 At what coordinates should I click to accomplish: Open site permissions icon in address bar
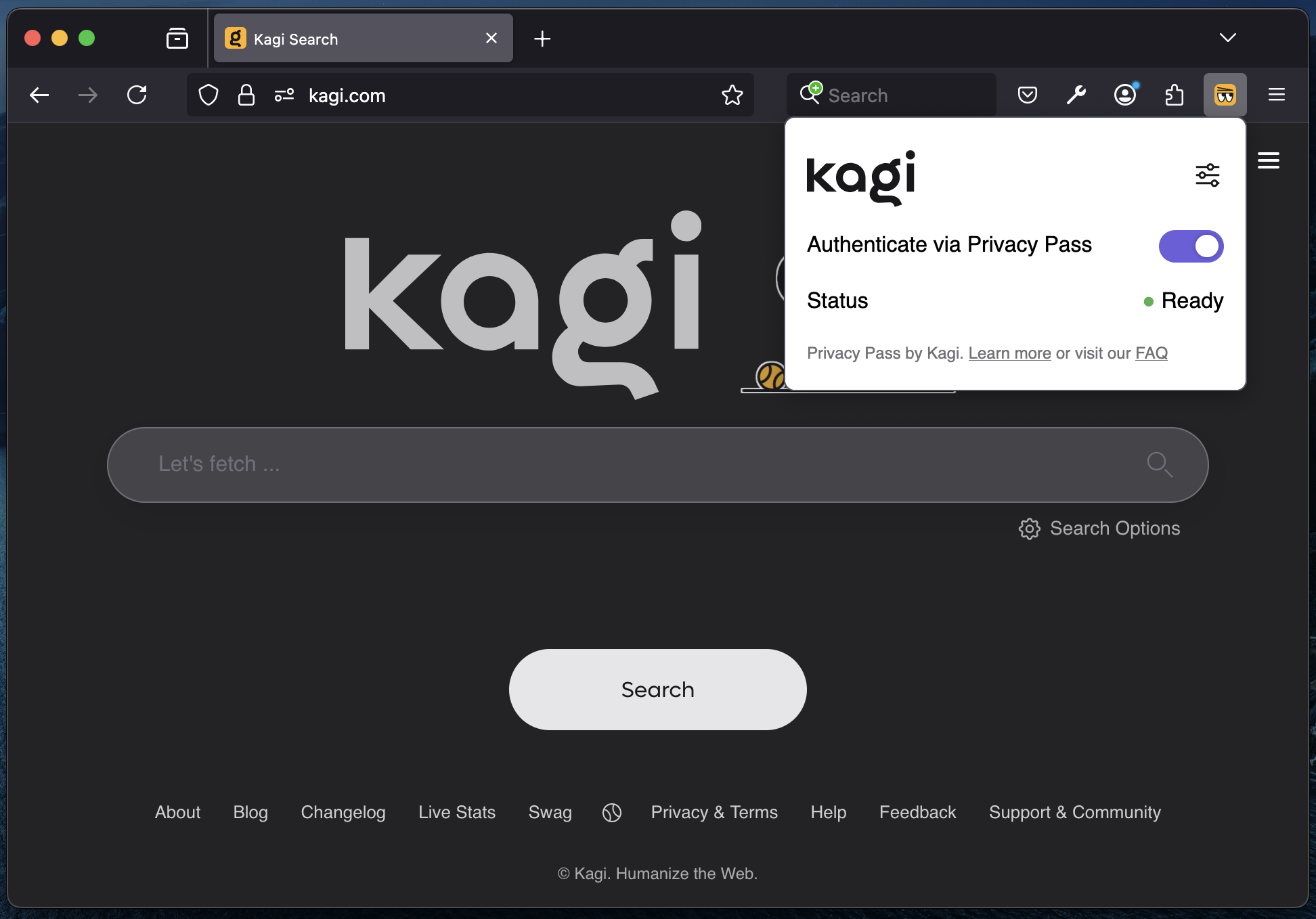pos(284,95)
